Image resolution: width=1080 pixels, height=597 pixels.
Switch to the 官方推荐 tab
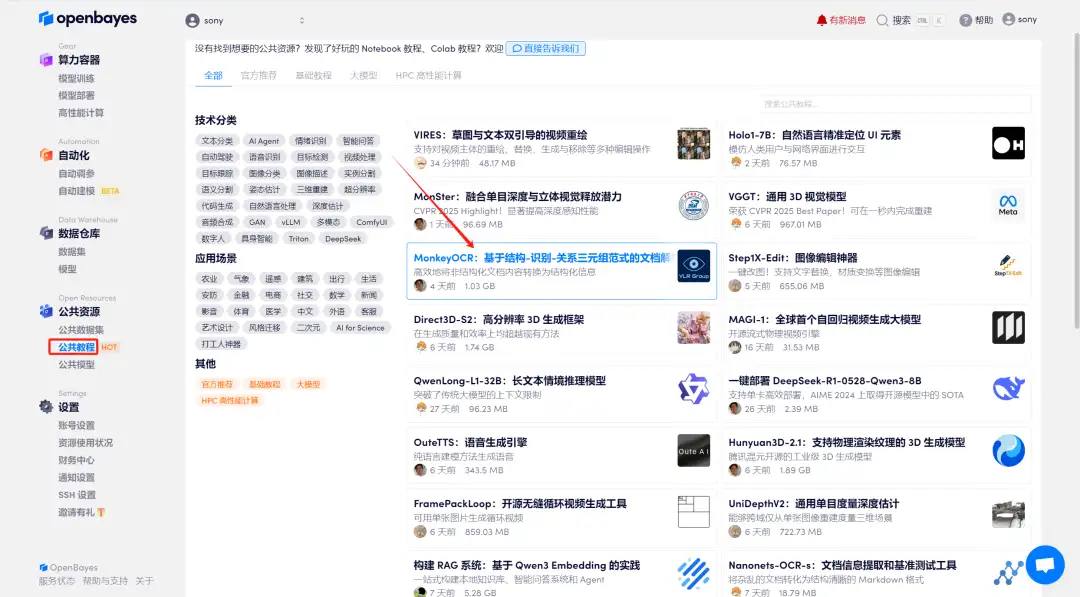coord(258,75)
